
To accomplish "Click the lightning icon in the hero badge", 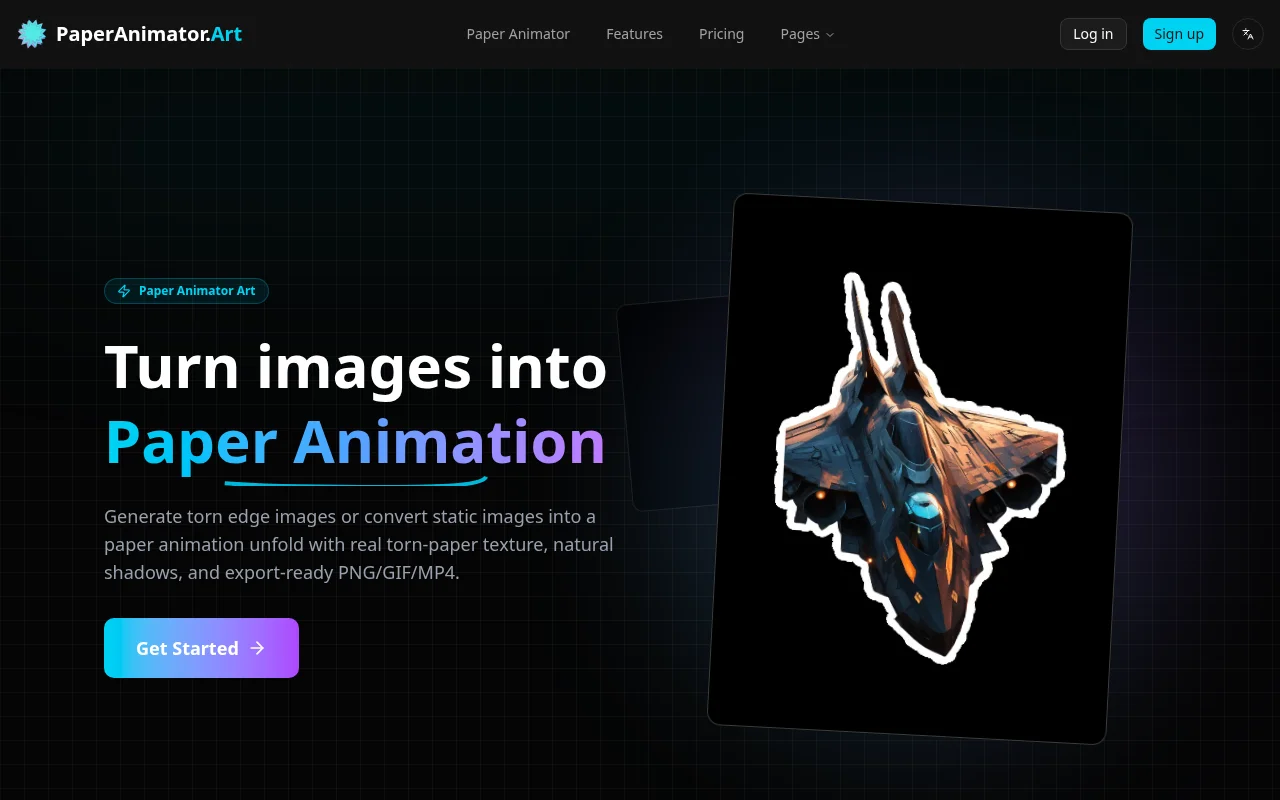I will tap(124, 290).
